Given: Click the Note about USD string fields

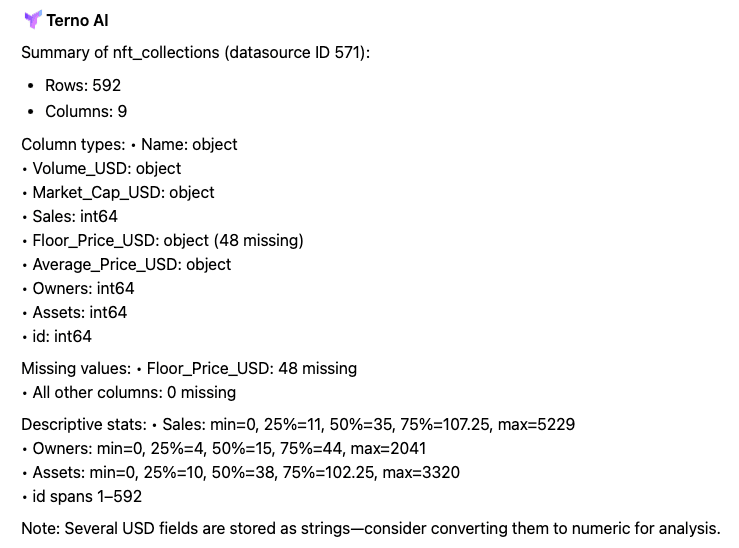Looking at the screenshot, I should point(370,528).
